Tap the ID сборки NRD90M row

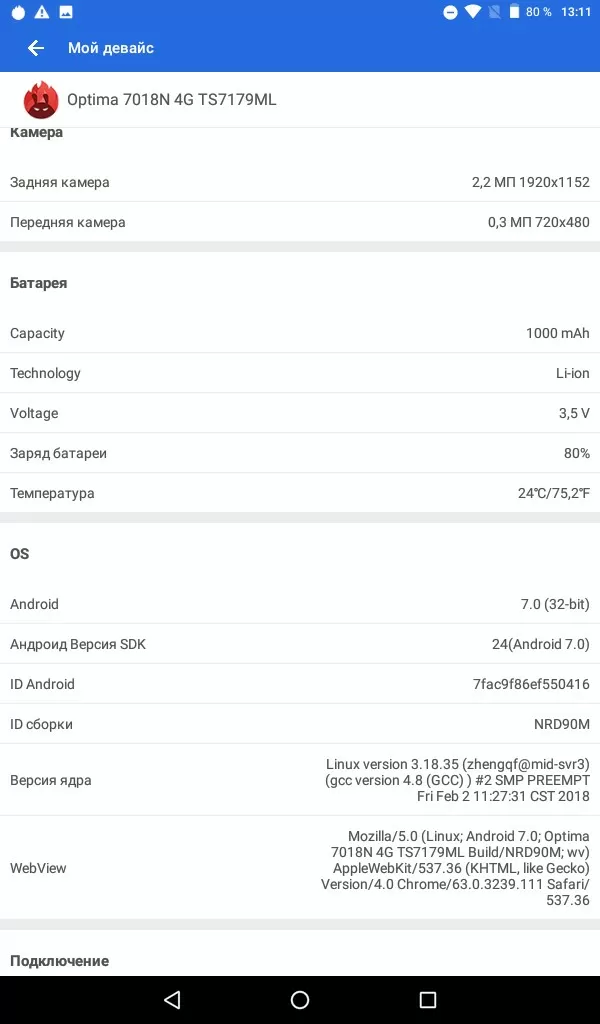(x=300, y=724)
